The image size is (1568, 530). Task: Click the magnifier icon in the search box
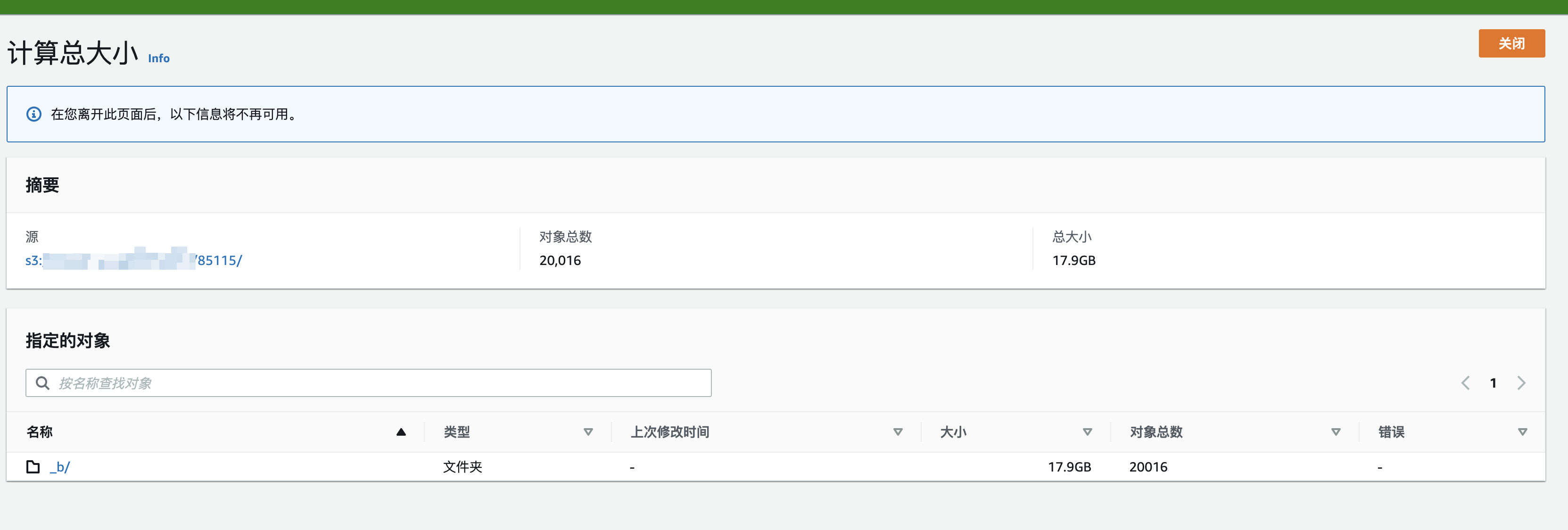(42, 383)
